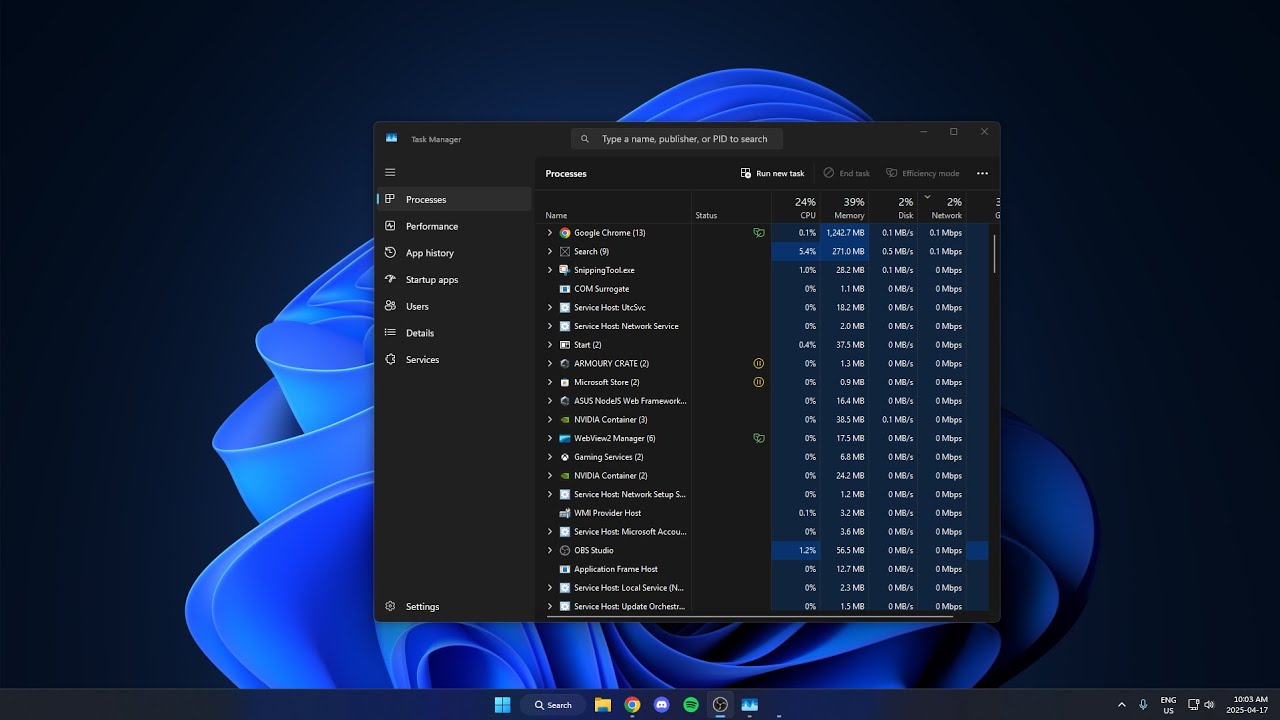Expand the OBS Studio process group
The image size is (1280, 720).
[549, 550]
